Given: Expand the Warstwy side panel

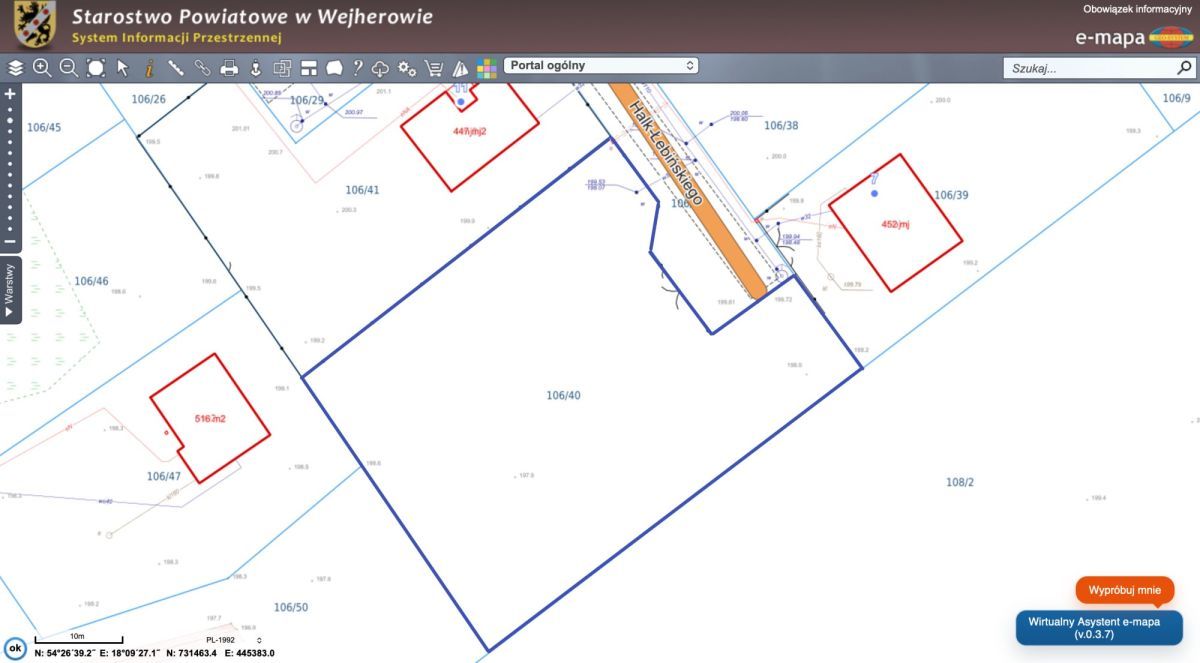Looking at the screenshot, I should coord(10,290).
